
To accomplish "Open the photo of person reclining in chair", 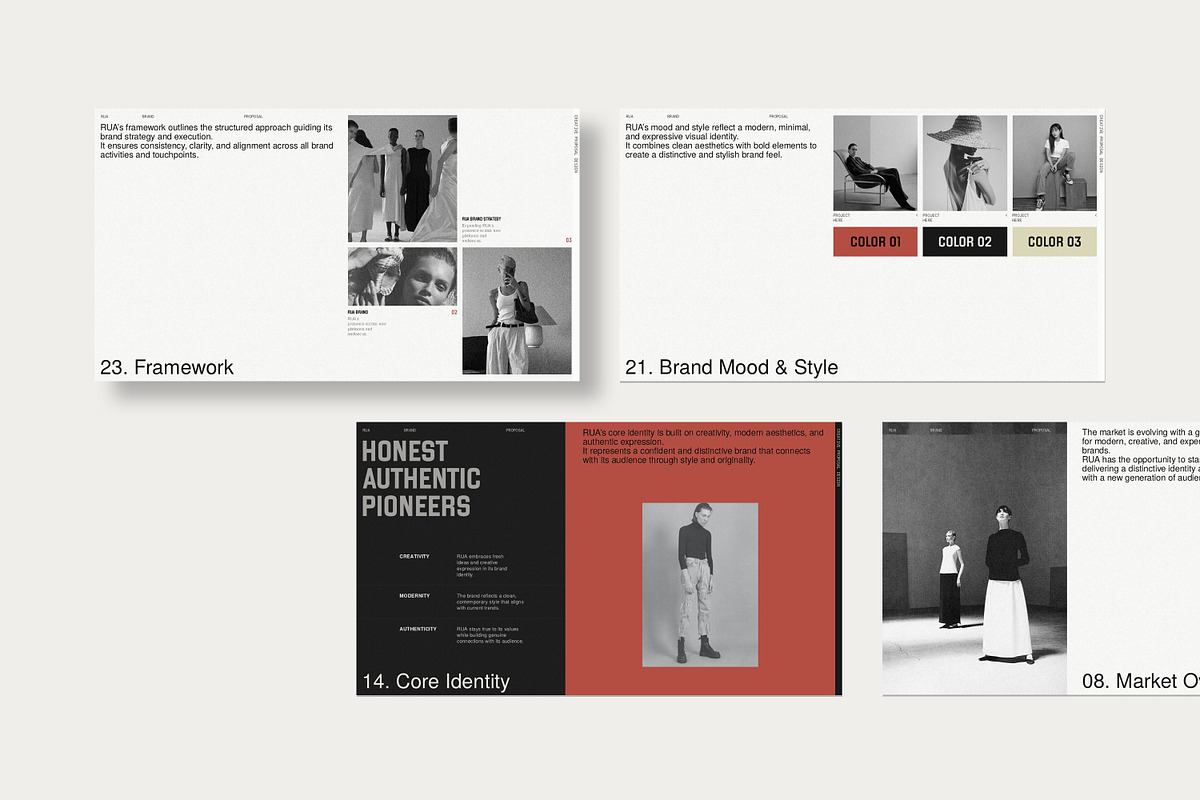I will point(875,163).
